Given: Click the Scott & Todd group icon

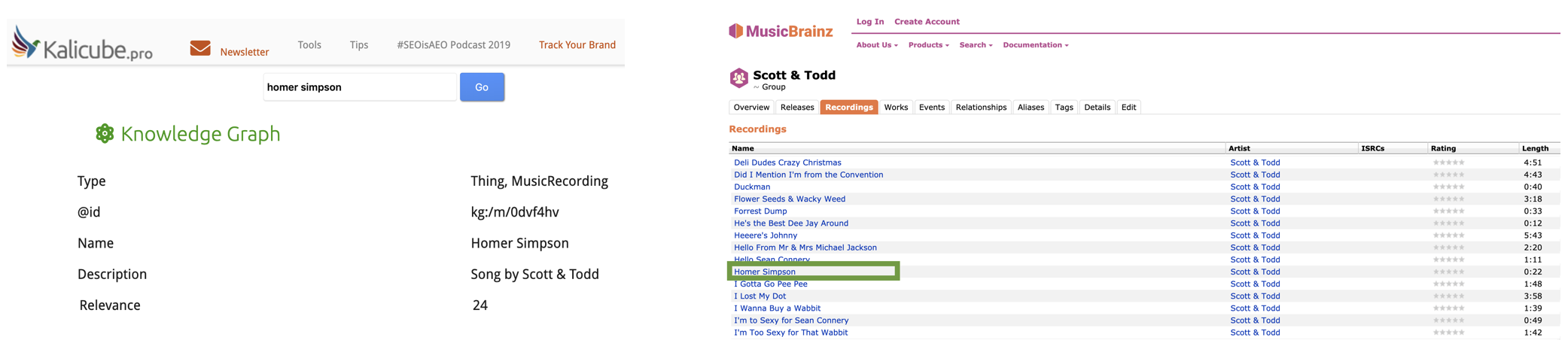Looking at the screenshot, I should click(739, 78).
